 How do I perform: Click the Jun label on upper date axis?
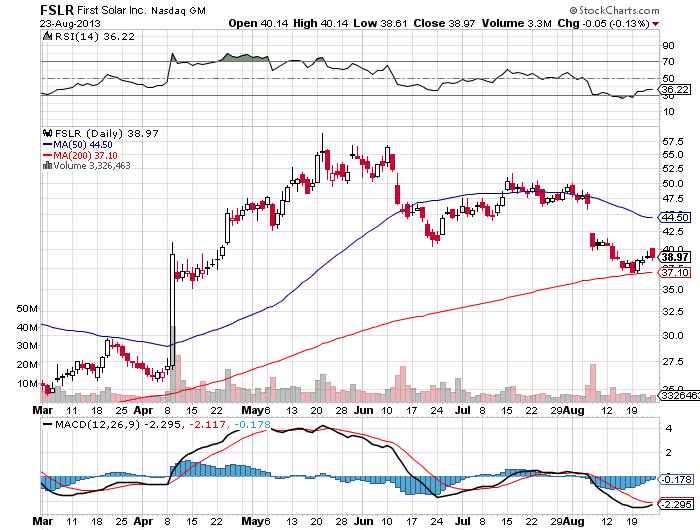pos(363,410)
